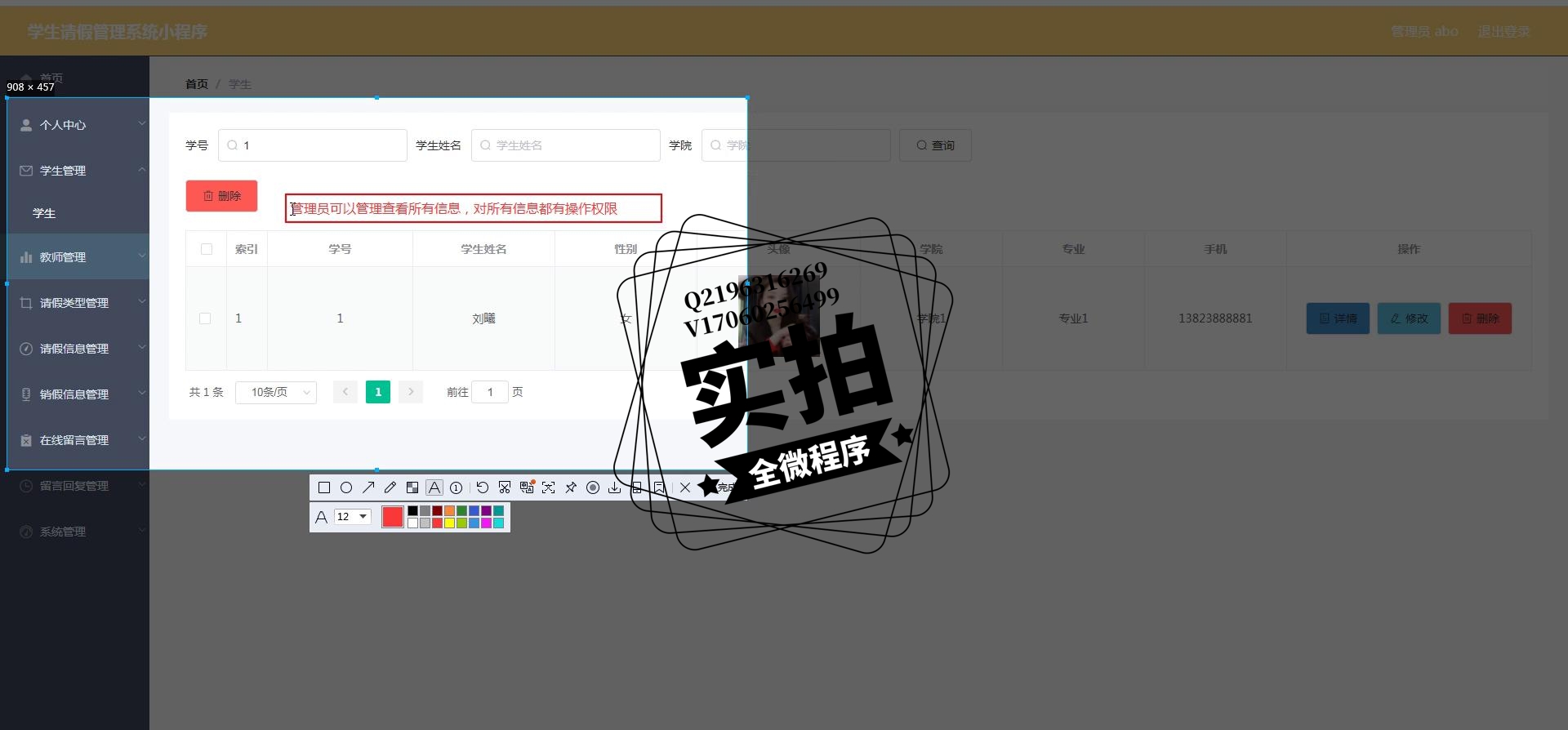Click 修改 to edit student 刘曦
The image size is (1568, 730).
[1409, 318]
